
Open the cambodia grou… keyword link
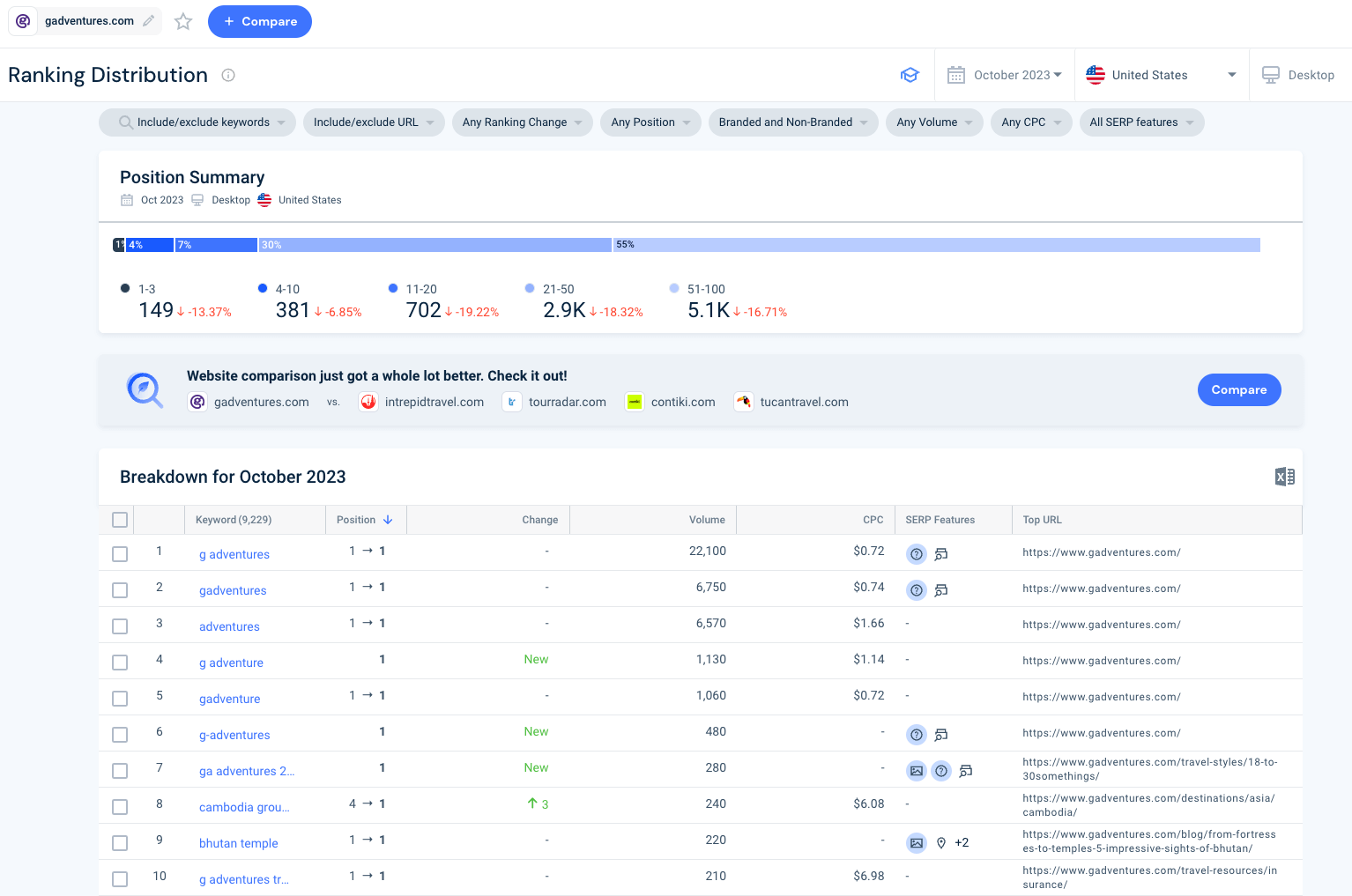244,807
